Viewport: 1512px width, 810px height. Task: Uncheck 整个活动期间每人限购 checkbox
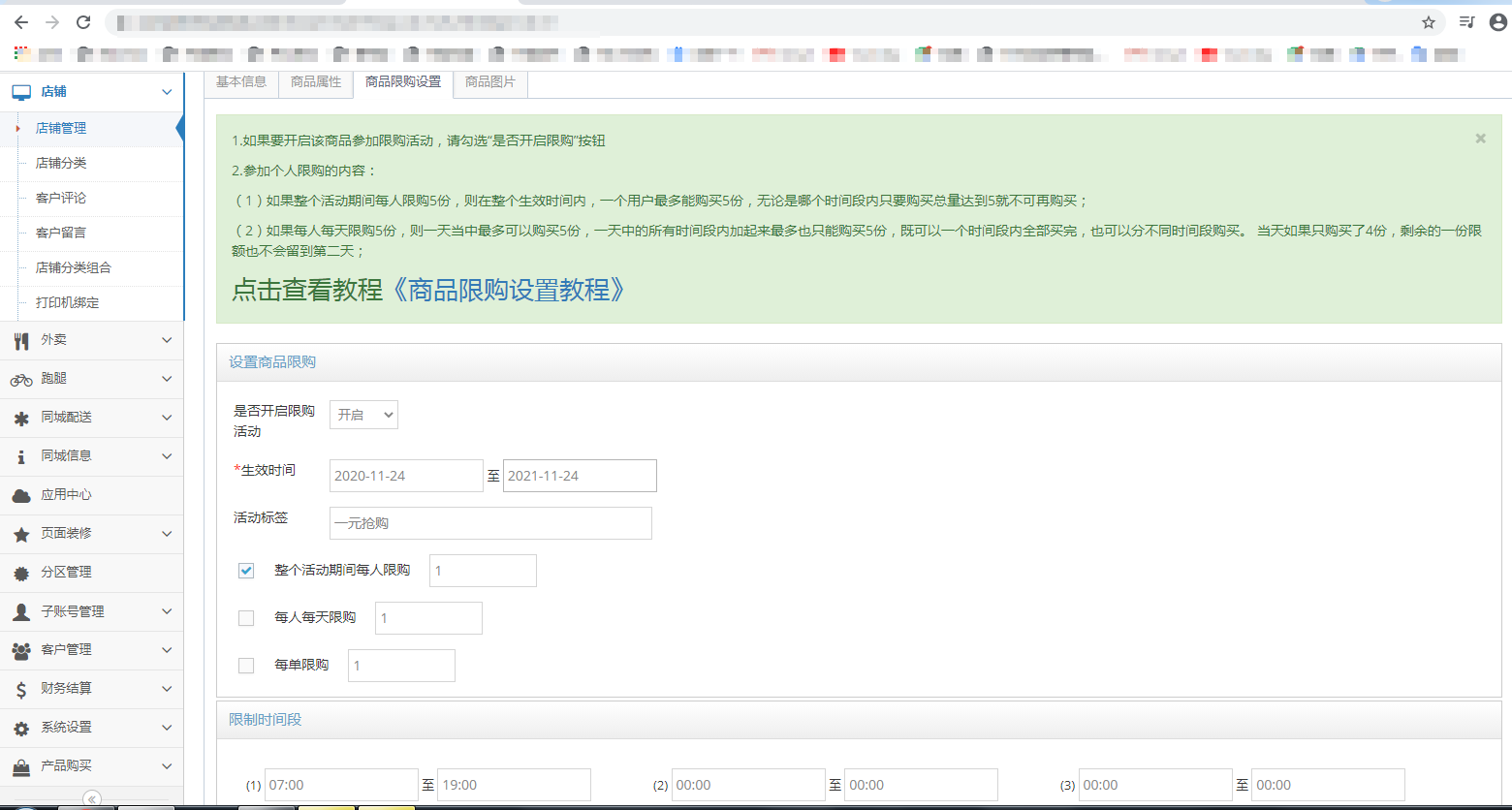pyautogui.click(x=246, y=571)
